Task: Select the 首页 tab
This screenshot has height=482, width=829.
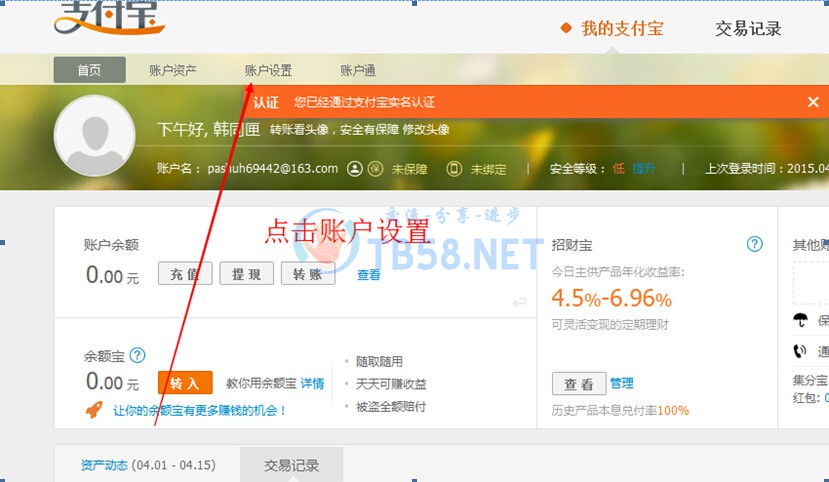Action: click(x=89, y=70)
